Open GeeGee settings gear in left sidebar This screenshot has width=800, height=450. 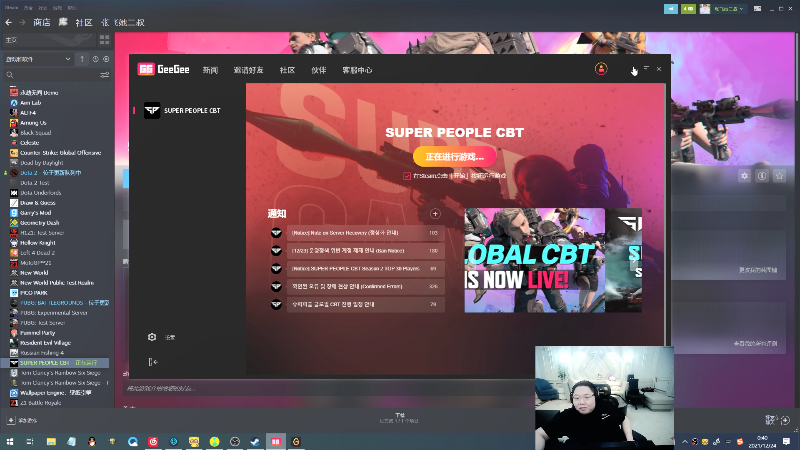coord(152,337)
